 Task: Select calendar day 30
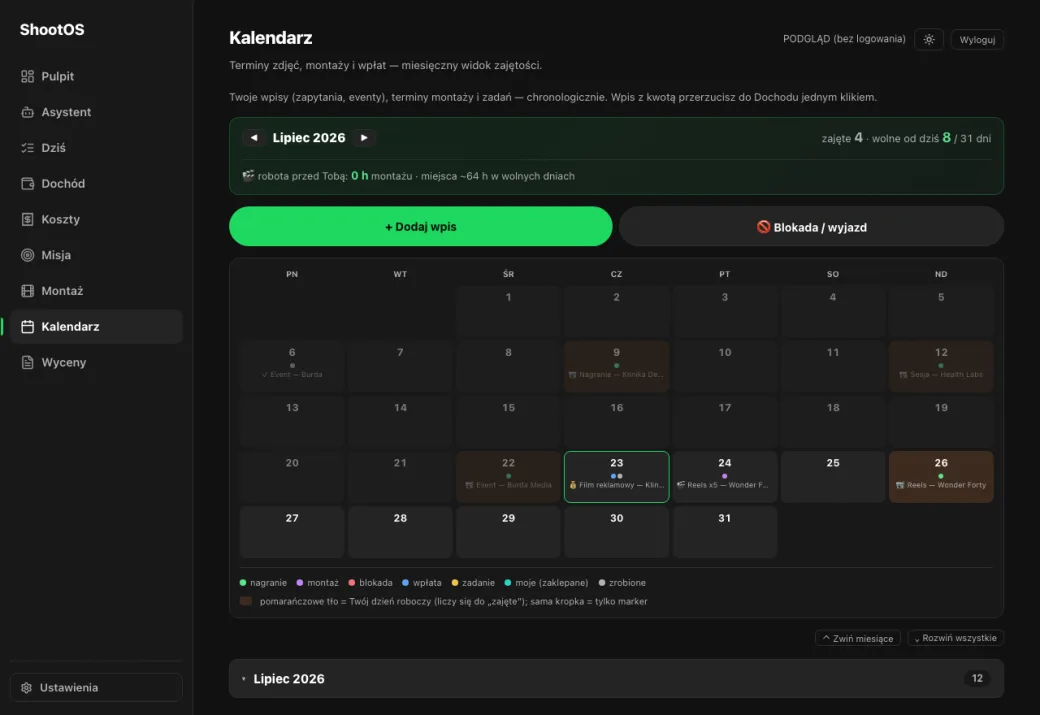point(616,532)
